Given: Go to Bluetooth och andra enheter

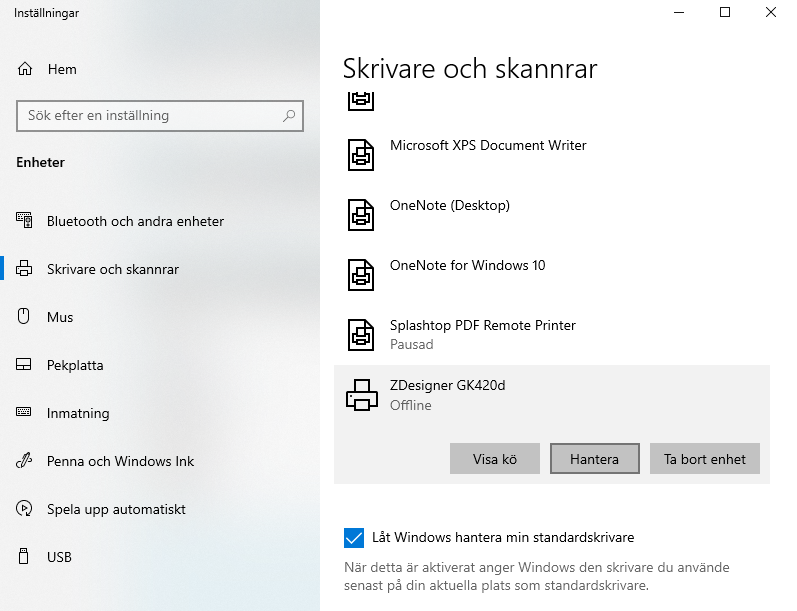Looking at the screenshot, I should coord(135,221).
